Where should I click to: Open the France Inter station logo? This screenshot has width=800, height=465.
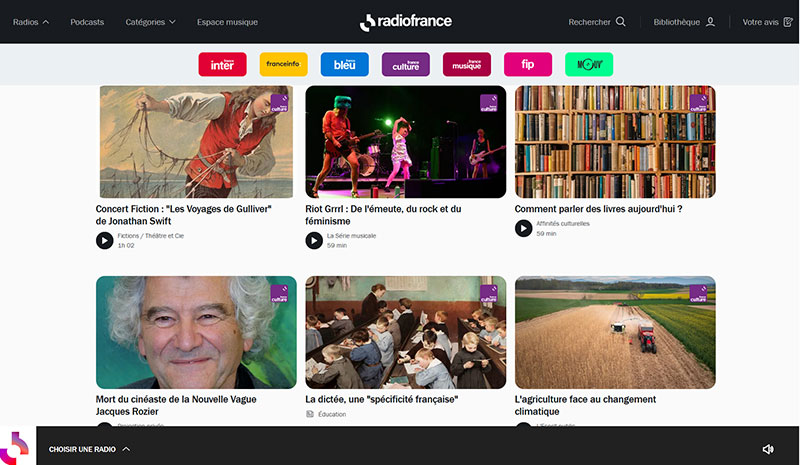pyautogui.click(x=222, y=64)
